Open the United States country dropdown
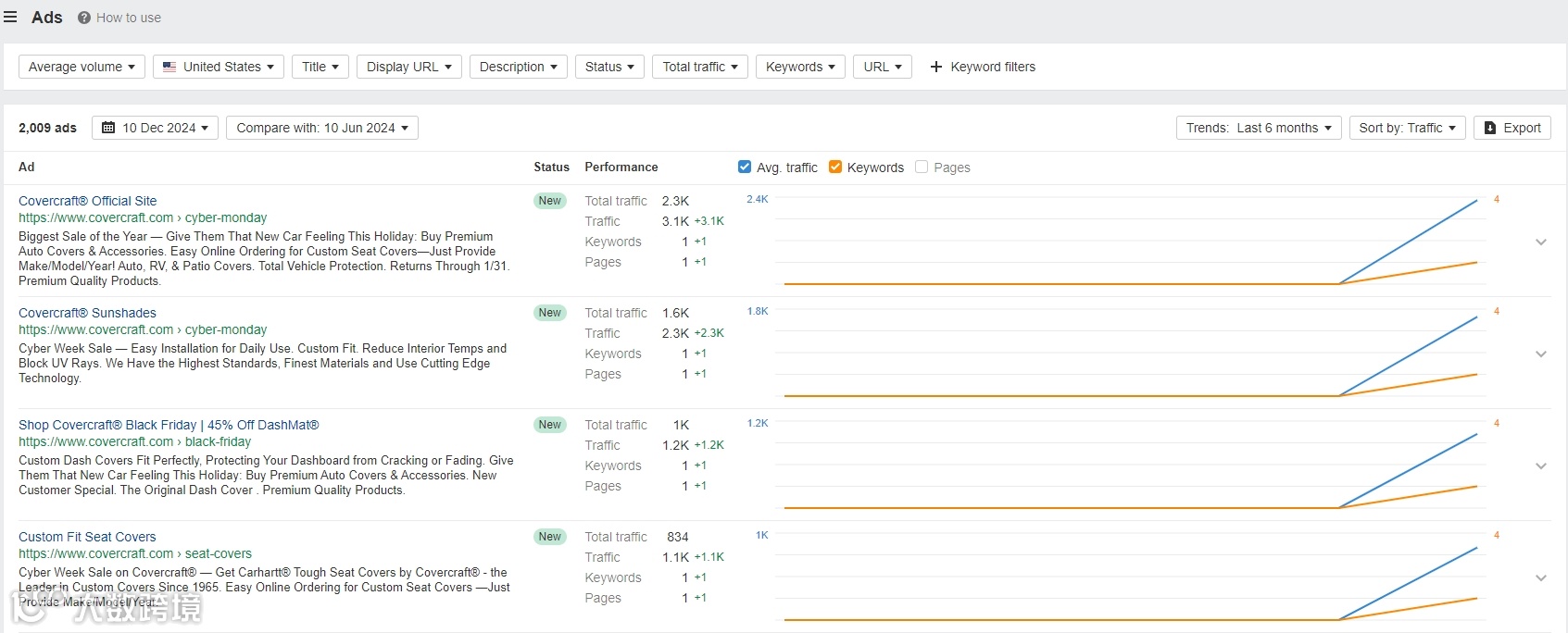 coord(219,67)
